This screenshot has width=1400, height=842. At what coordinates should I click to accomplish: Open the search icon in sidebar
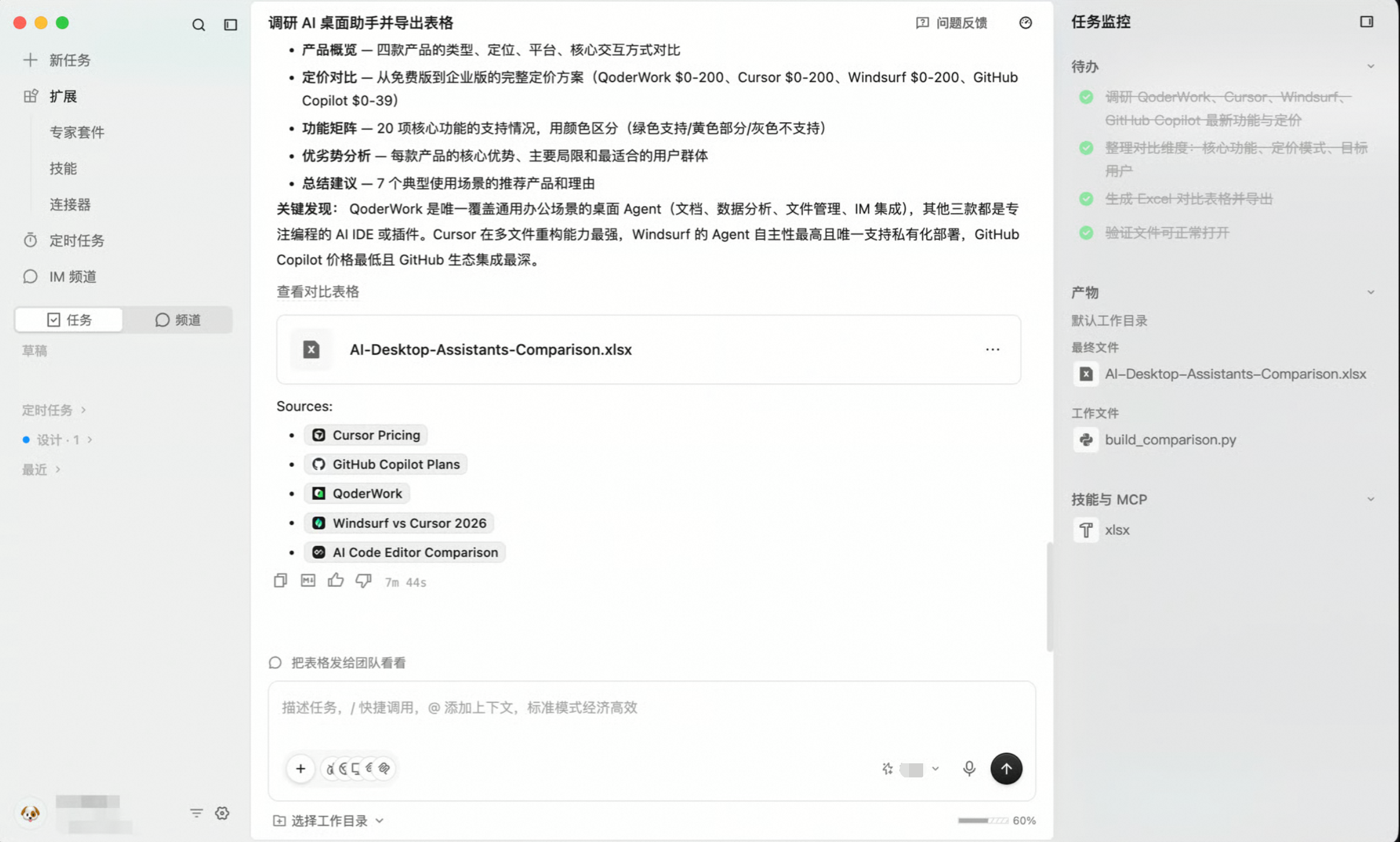coord(198,25)
